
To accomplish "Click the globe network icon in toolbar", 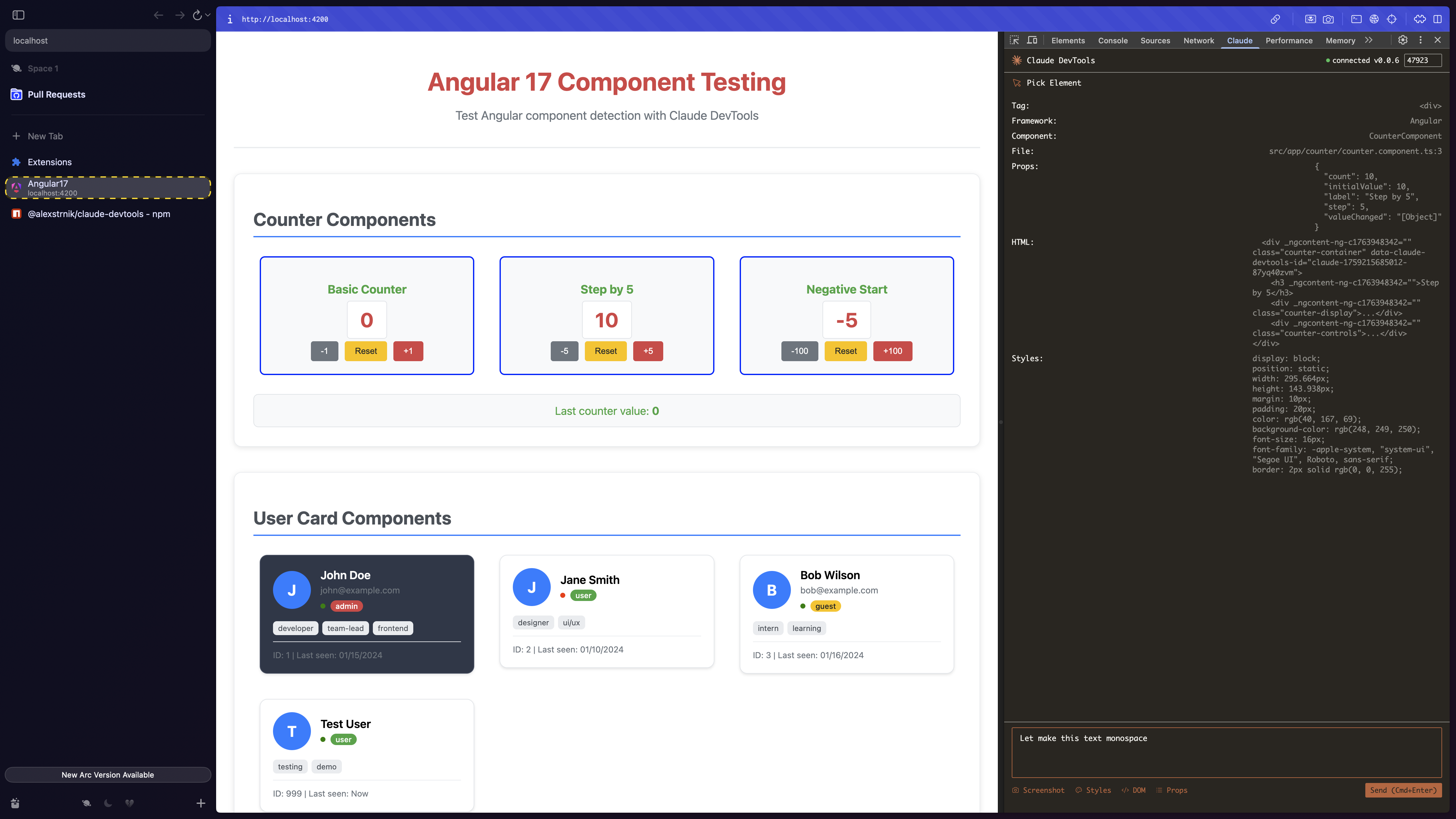I will pyautogui.click(x=1374, y=19).
